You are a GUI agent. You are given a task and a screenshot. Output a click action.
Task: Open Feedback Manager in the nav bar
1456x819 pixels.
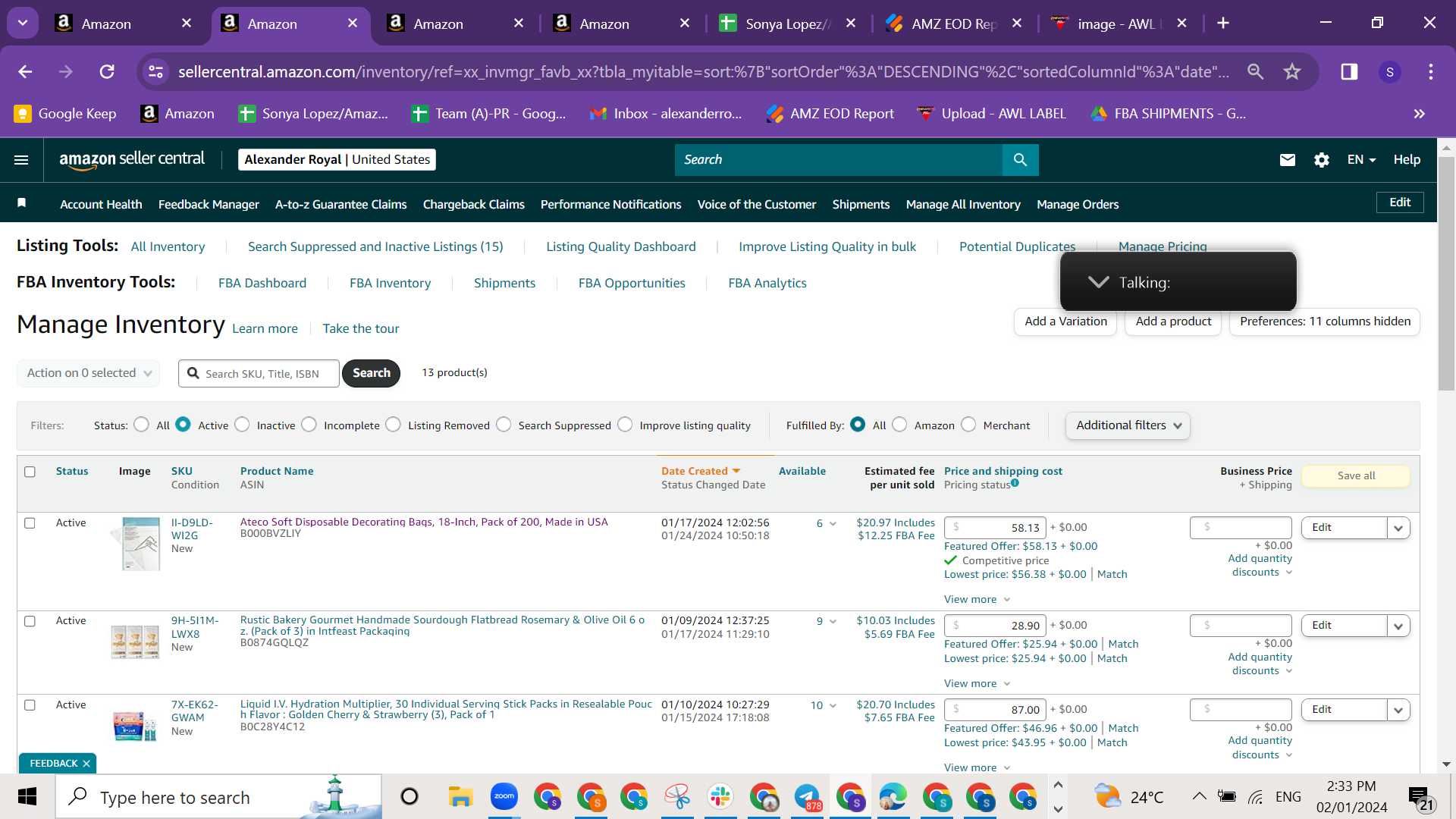(209, 205)
